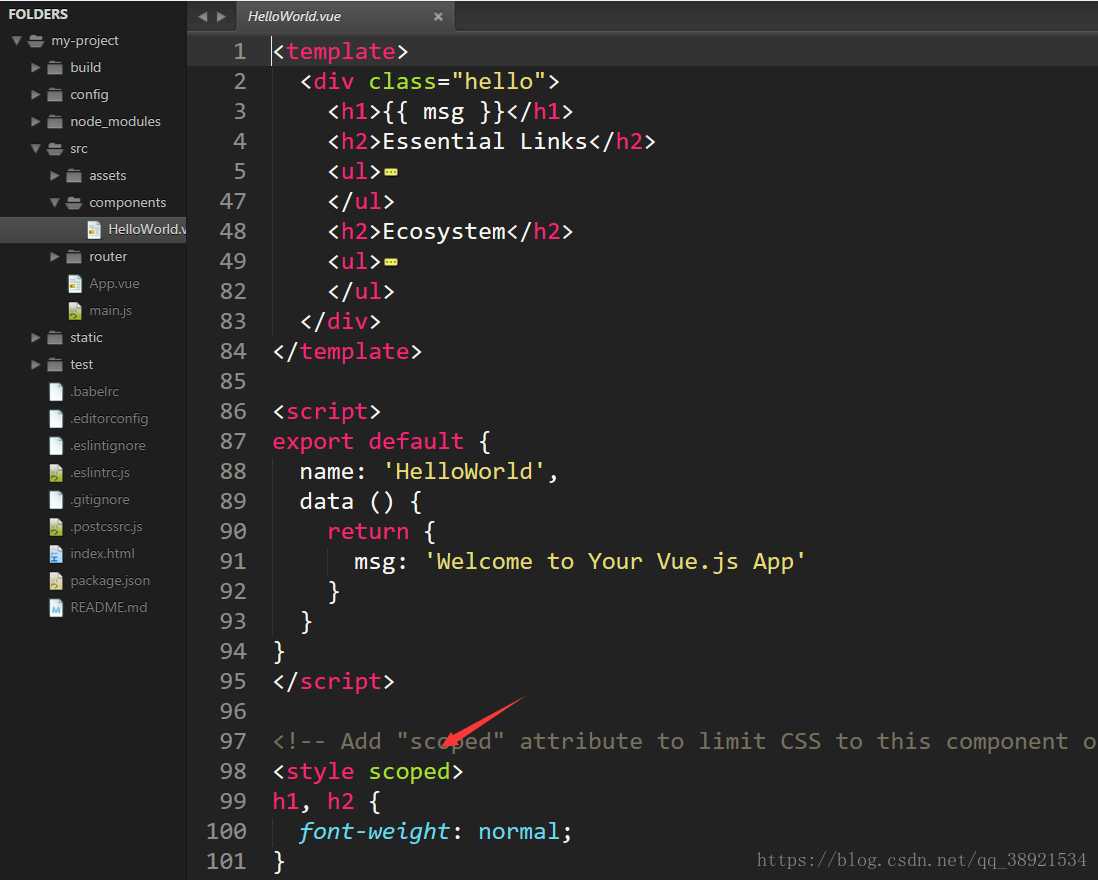Click the .eslintignore file icon
The height and width of the screenshot is (880, 1098).
[x=56, y=445]
